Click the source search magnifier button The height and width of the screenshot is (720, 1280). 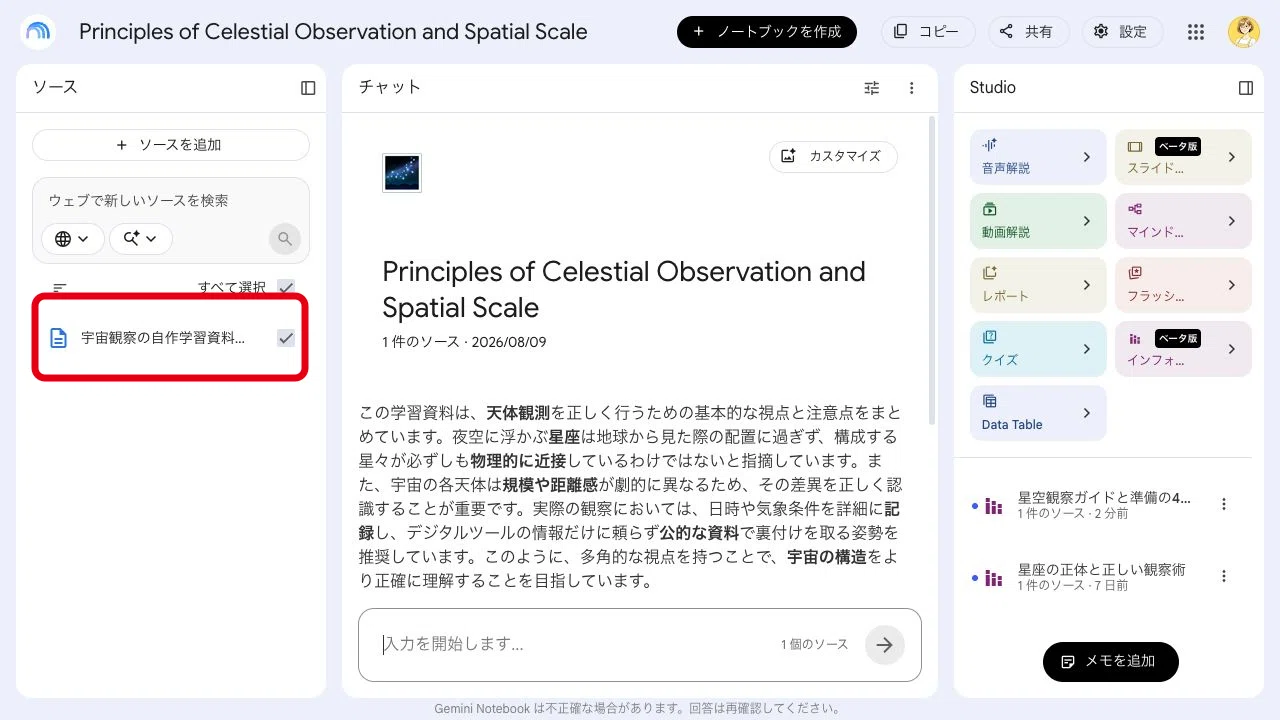285,239
